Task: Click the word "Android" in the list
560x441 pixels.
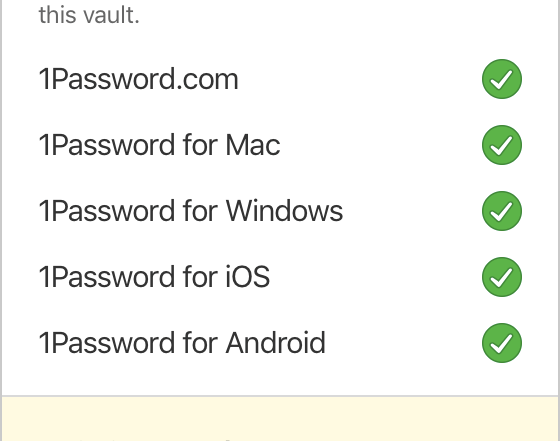Action: [276, 343]
